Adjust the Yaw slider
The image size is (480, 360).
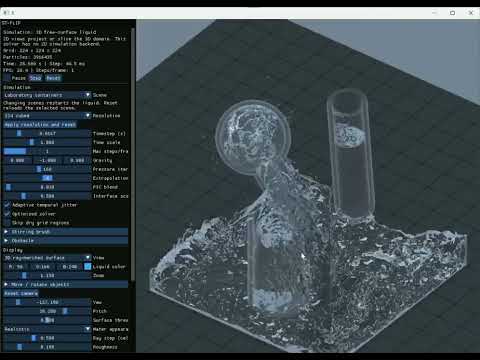coord(47,302)
